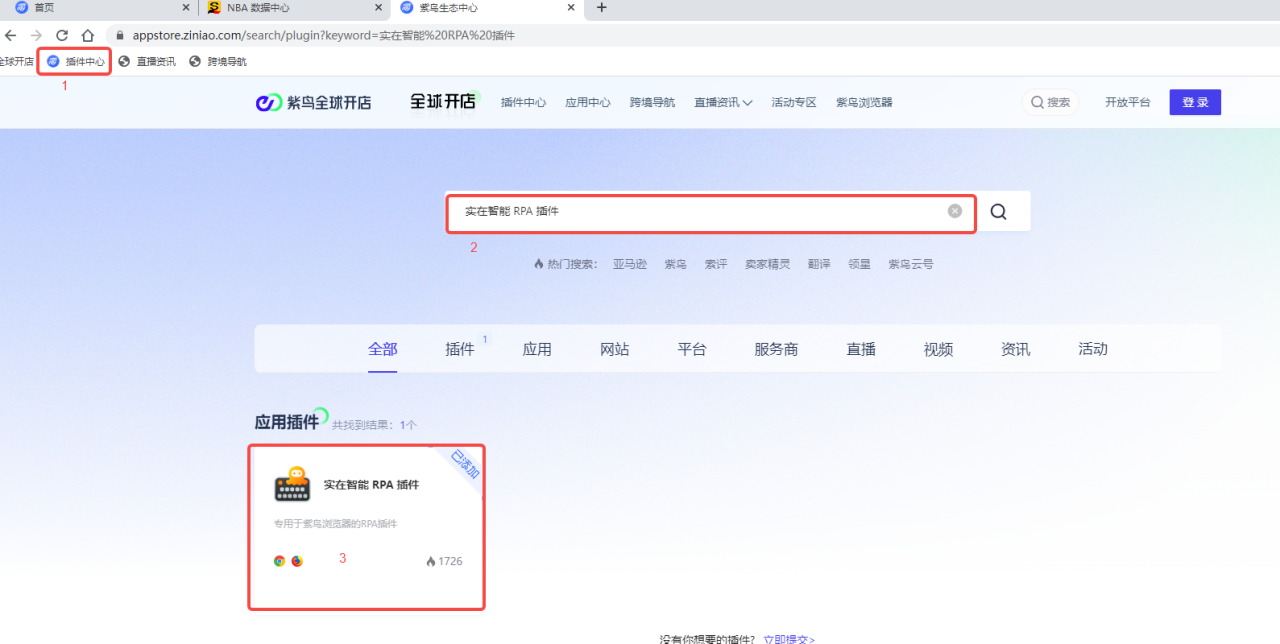Open 插件中心 in site navigation
Viewport: 1280px width, 644px height.
(523, 102)
